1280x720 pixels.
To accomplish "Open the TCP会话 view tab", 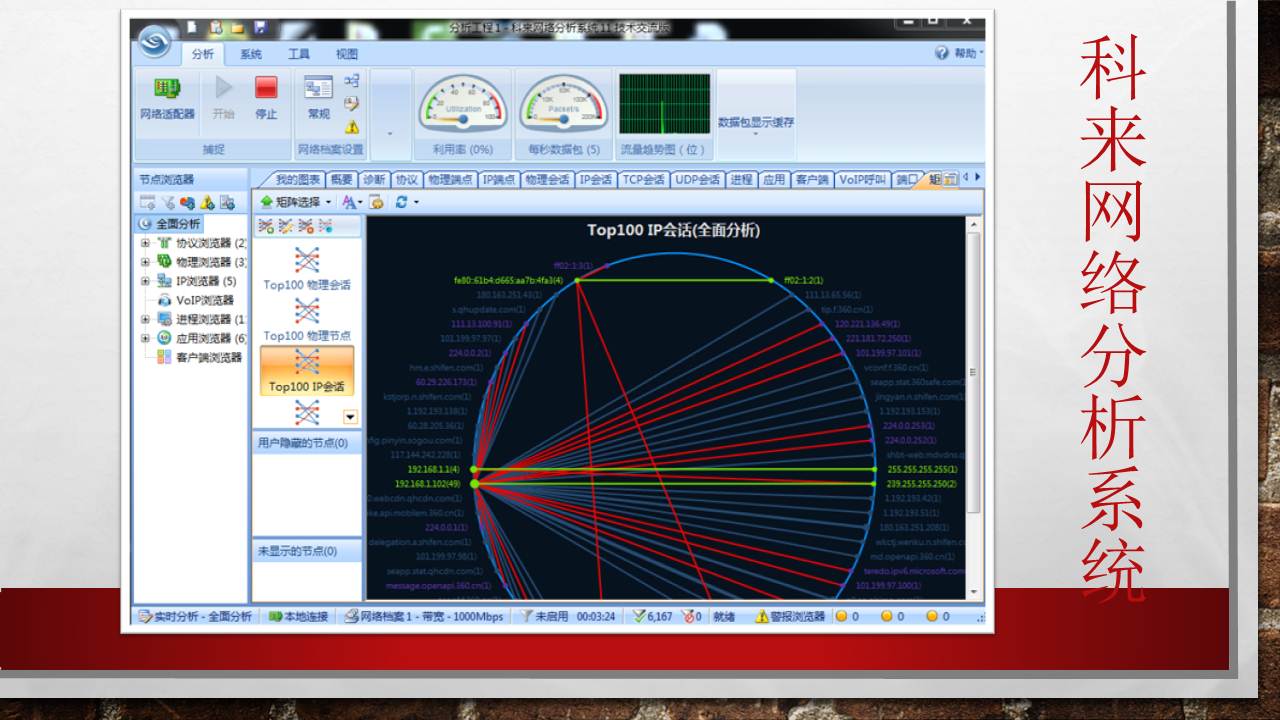I will click(x=643, y=180).
